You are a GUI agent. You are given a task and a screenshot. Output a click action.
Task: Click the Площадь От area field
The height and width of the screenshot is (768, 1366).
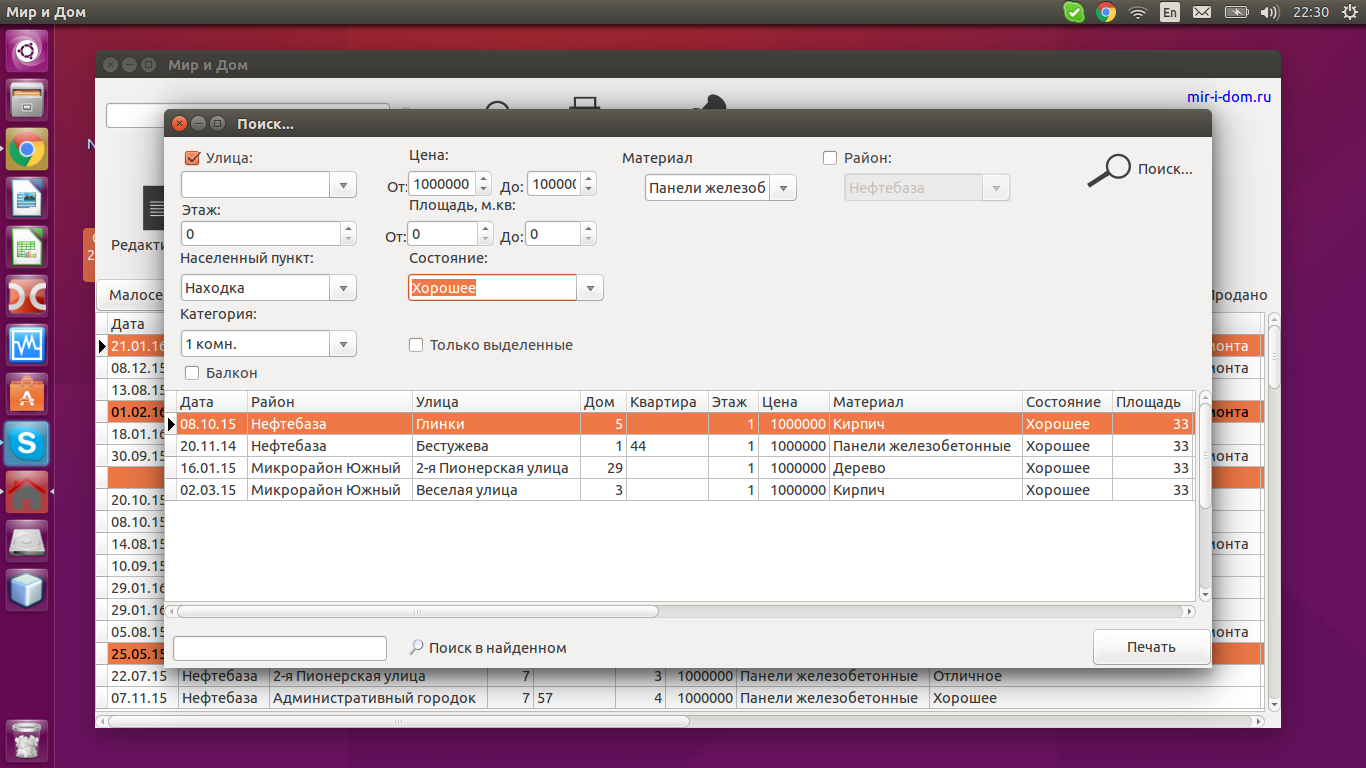pyautogui.click(x=442, y=234)
